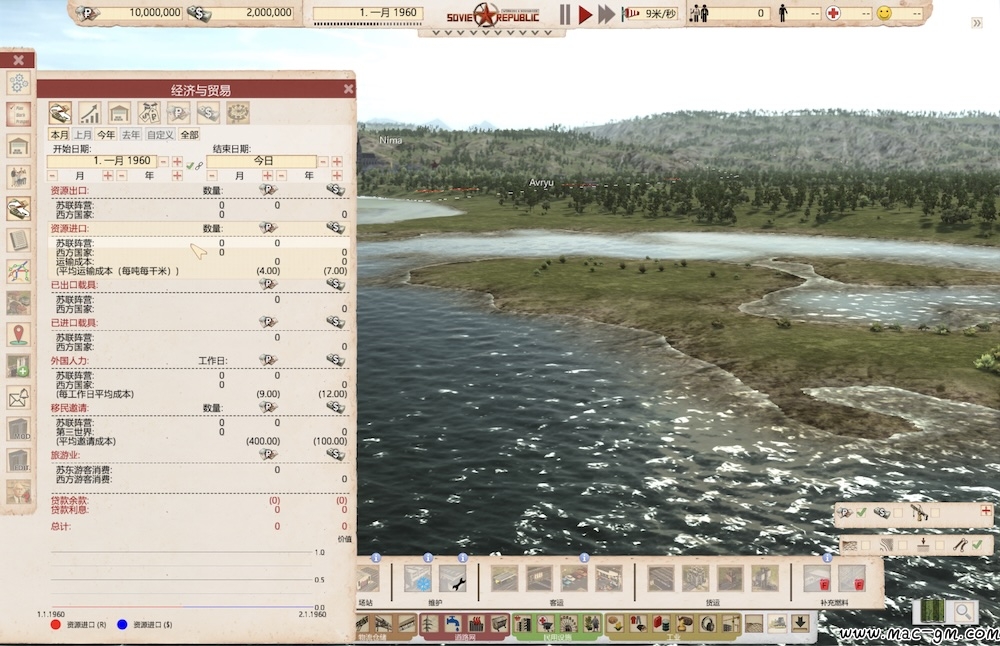Select the 本月 period filter
Viewport: 1000px width, 646px height.
(x=59, y=135)
